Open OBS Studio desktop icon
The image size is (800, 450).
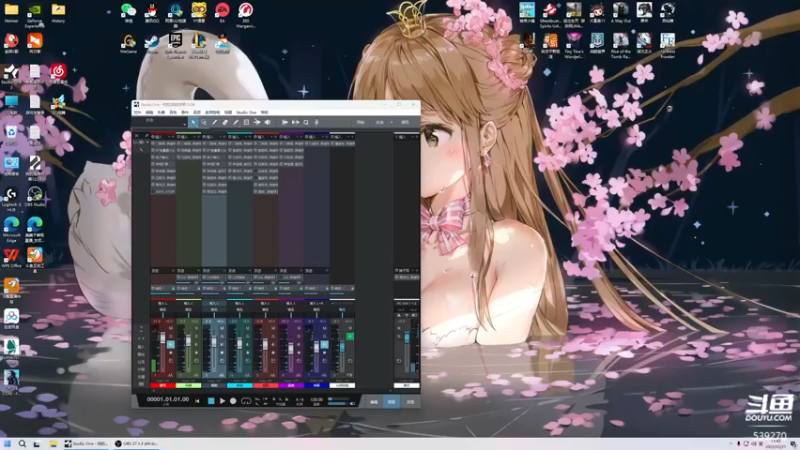pos(35,196)
